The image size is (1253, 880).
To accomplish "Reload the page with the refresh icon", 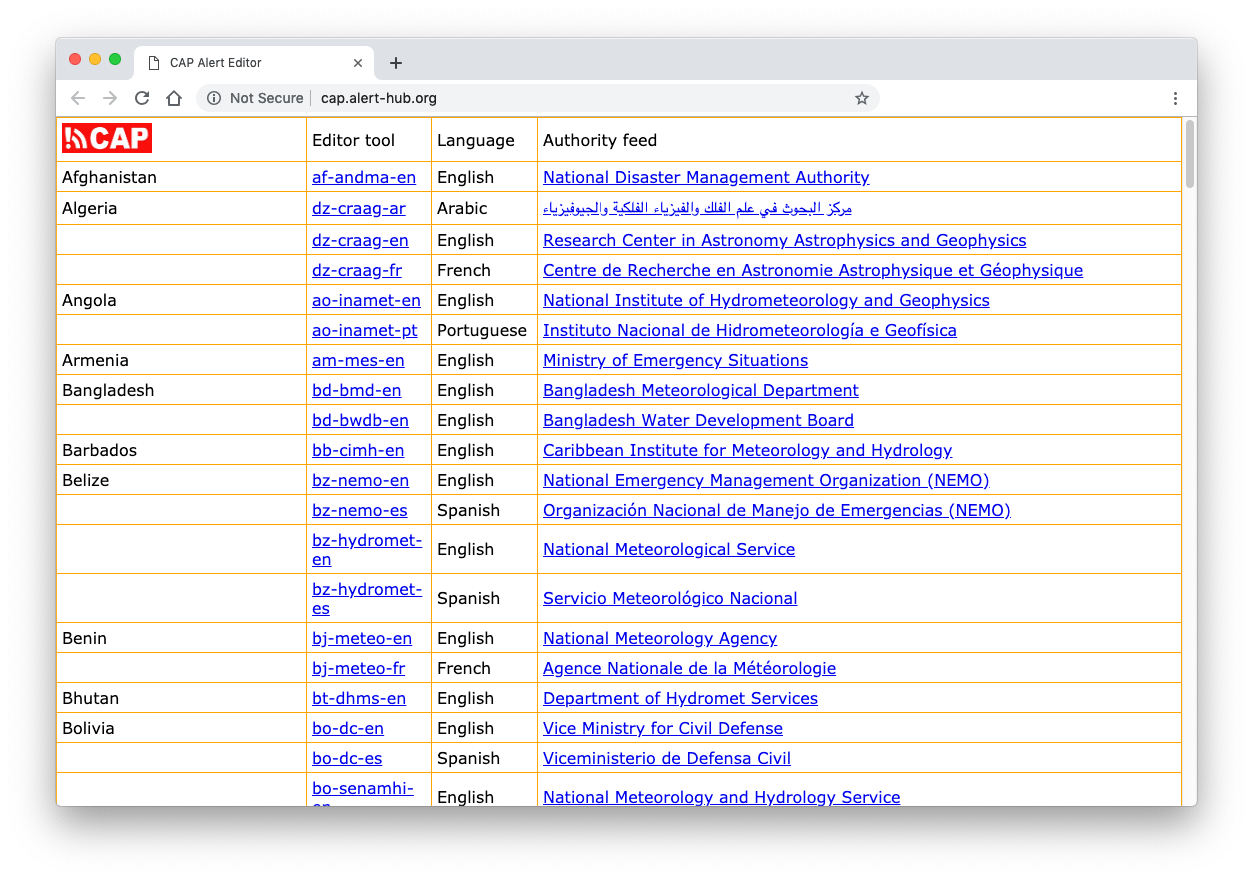I will click(142, 98).
